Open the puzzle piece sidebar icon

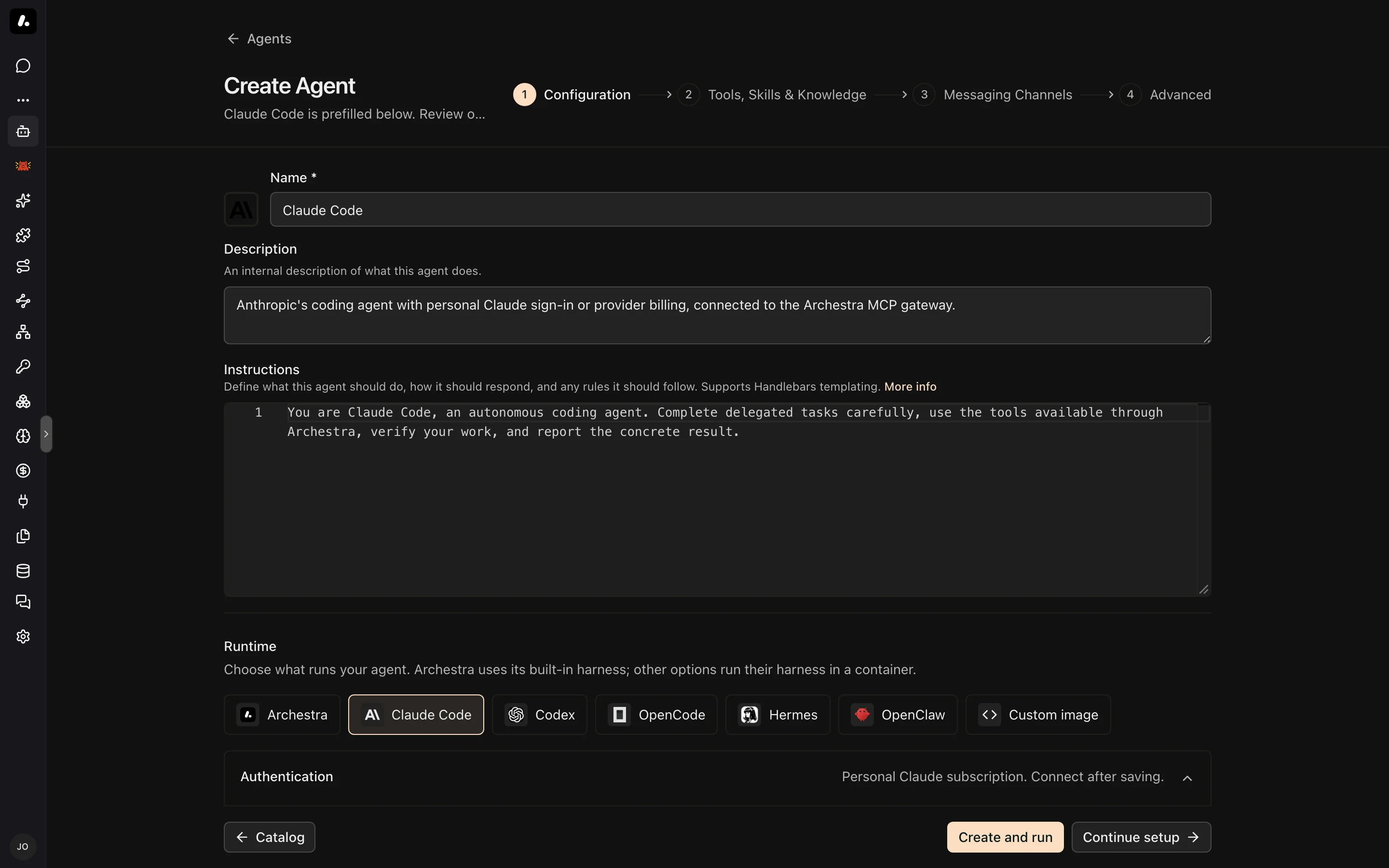click(23, 235)
